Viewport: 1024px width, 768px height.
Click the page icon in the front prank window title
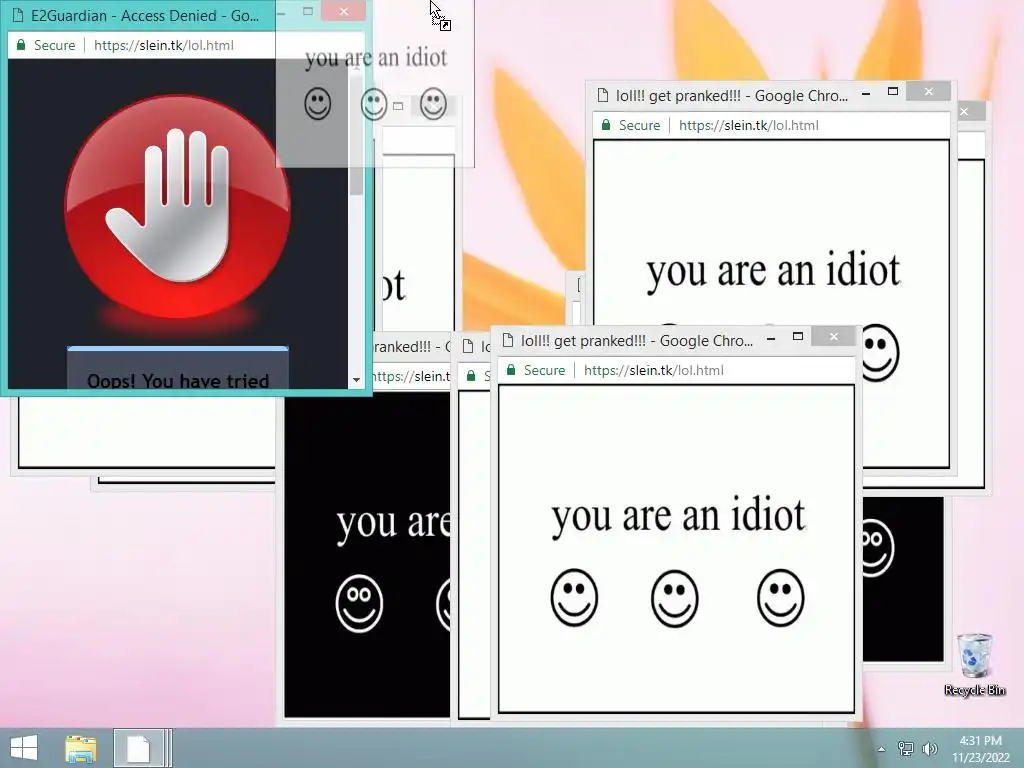coord(508,340)
